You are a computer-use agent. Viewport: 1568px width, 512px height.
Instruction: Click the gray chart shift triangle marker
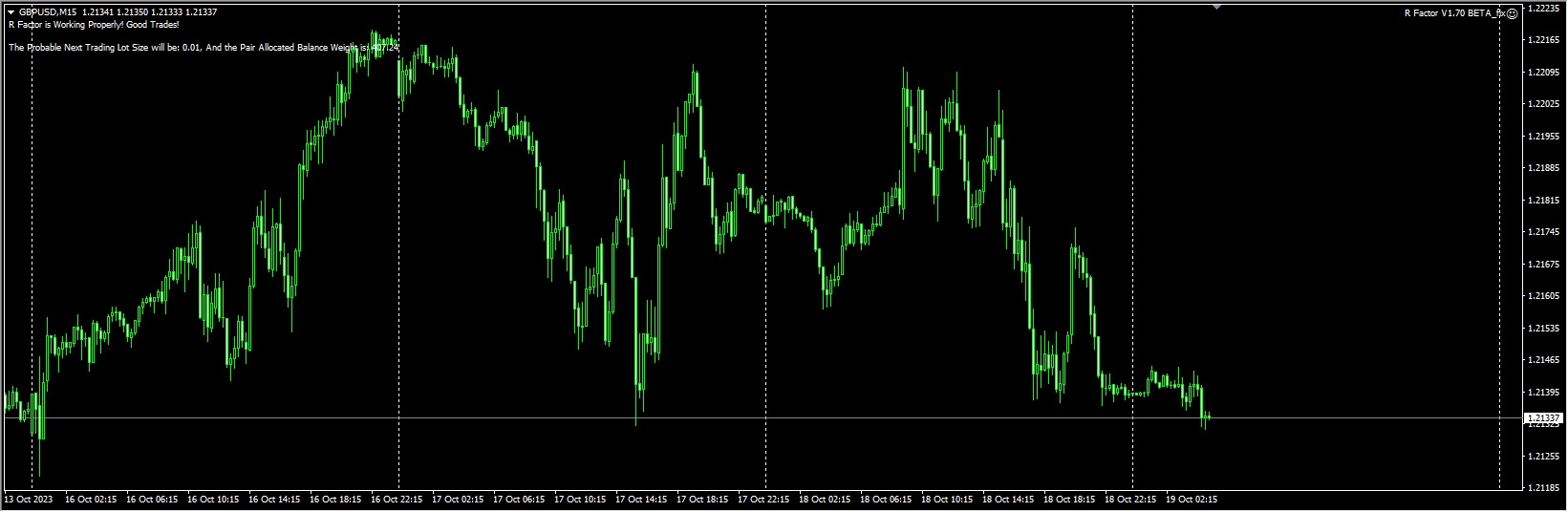[x=1216, y=7]
